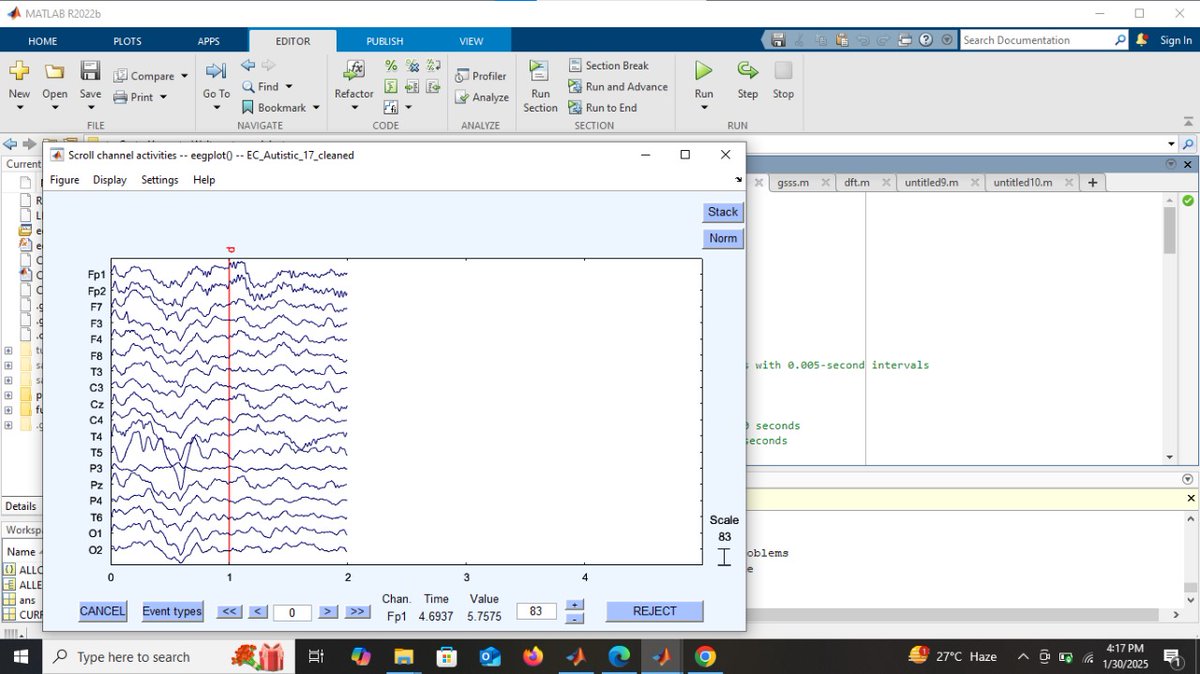Open the Help menu in eegplot window
Screen dimensions: 1200x674
pos(204,180)
